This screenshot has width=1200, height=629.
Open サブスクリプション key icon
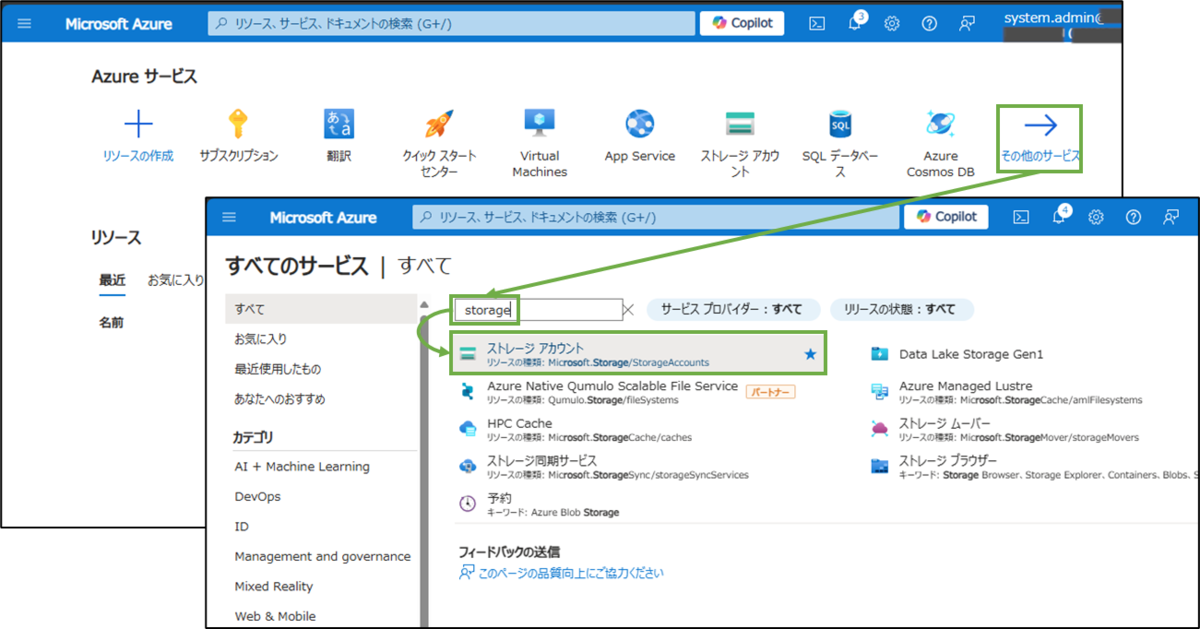point(238,124)
